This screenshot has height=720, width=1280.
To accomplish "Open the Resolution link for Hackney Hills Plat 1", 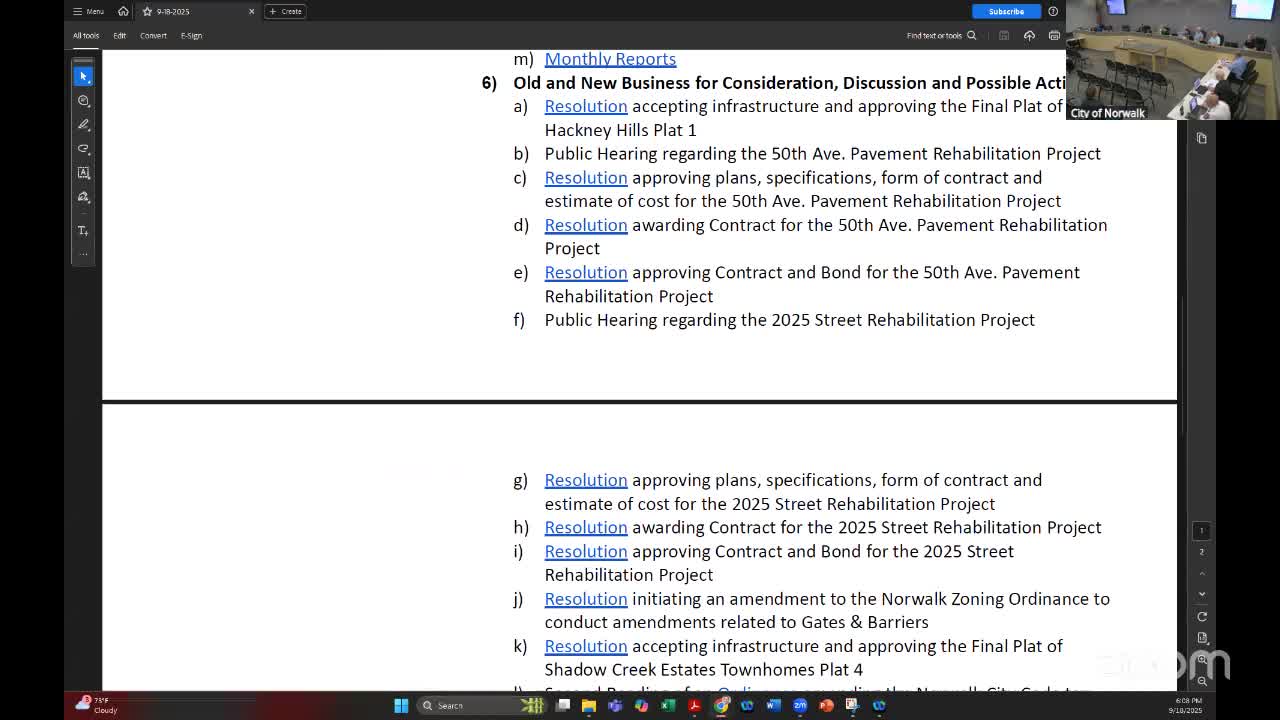I will 586,106.
